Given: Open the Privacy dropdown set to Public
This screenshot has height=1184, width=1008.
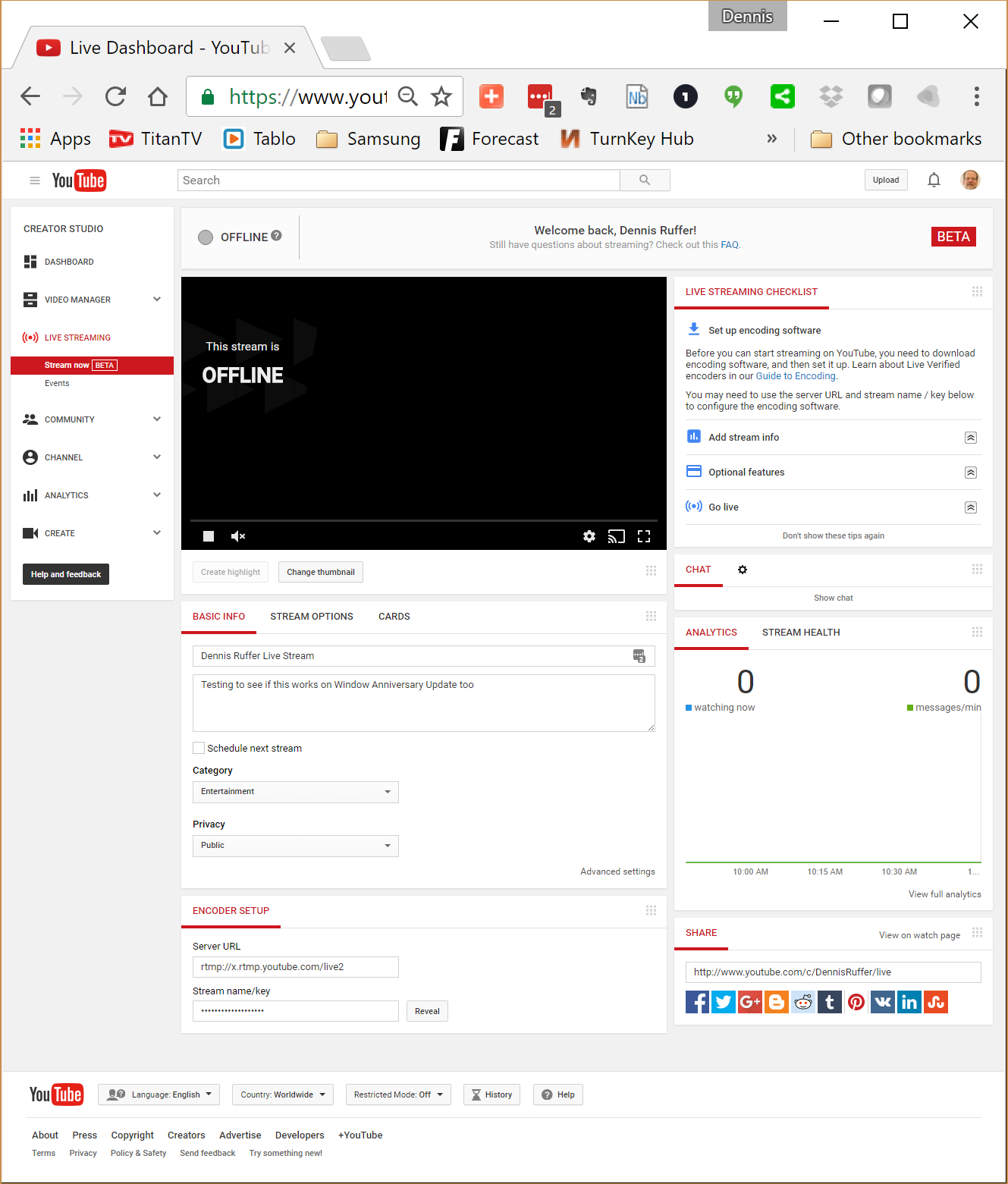Looking at the screenshot, I should pyautogui.click(x=295, y=846).
